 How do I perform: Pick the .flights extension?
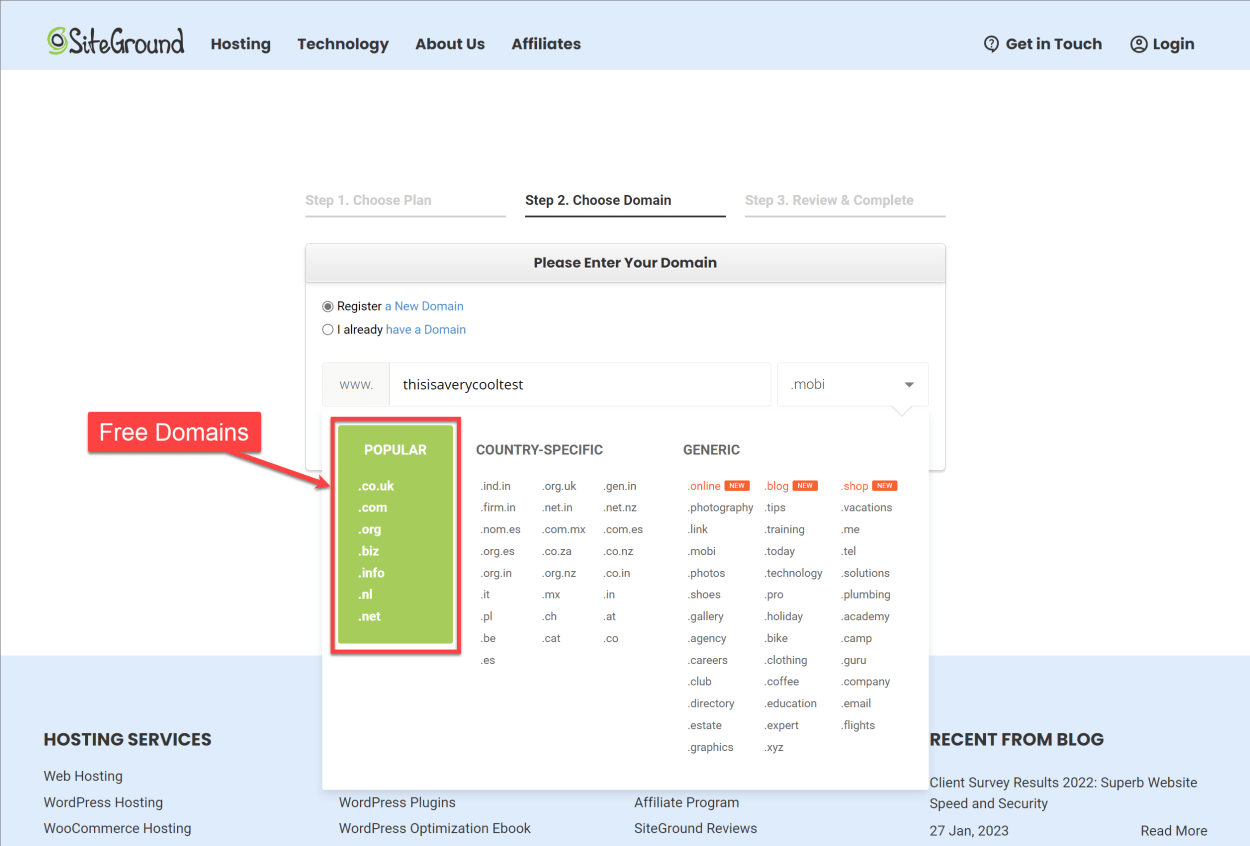click(858, 725)
